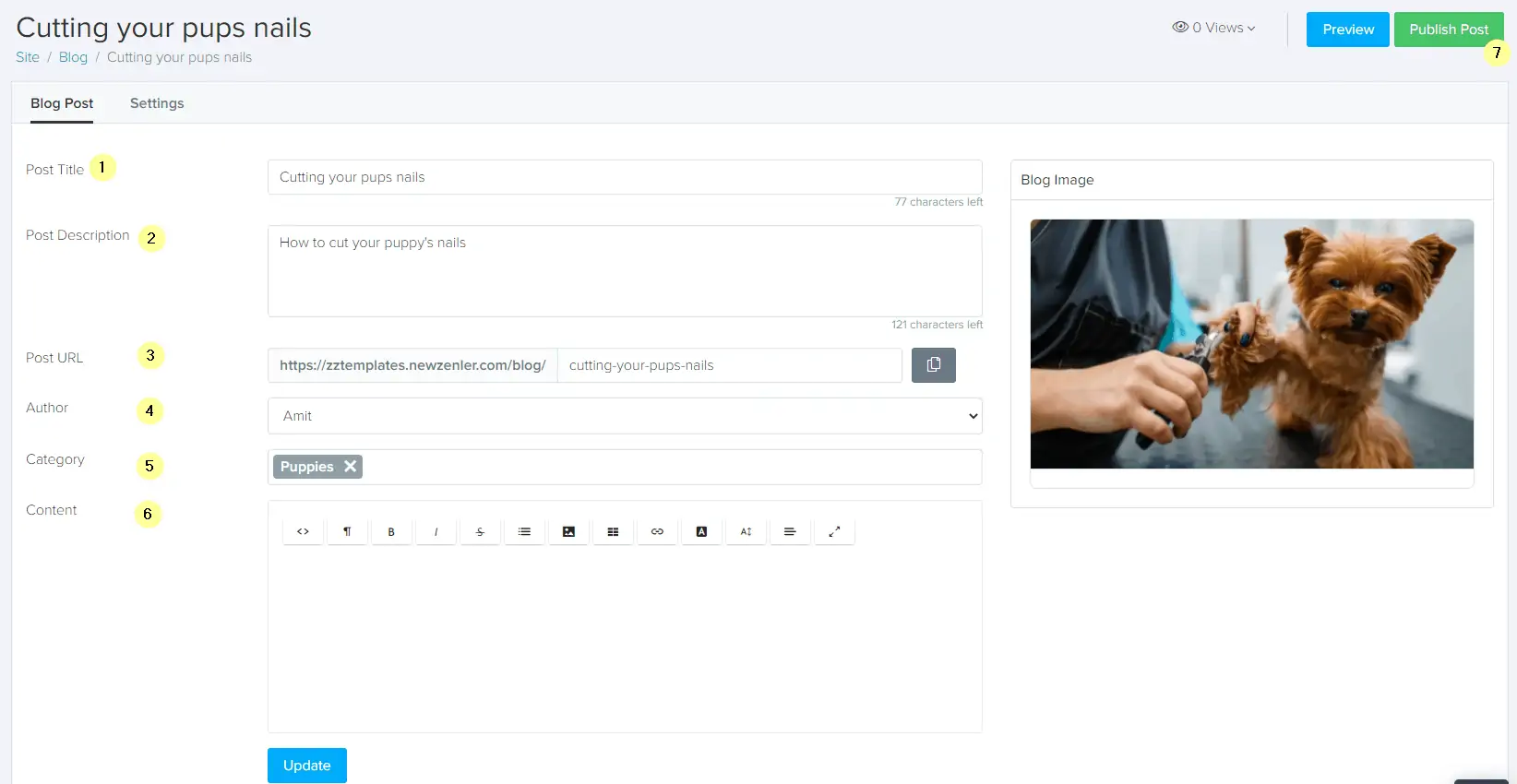This screenshot has height=784, width=1517.
Task: Open the Author dropdown showing Amit
Action: tap(625, 416)
